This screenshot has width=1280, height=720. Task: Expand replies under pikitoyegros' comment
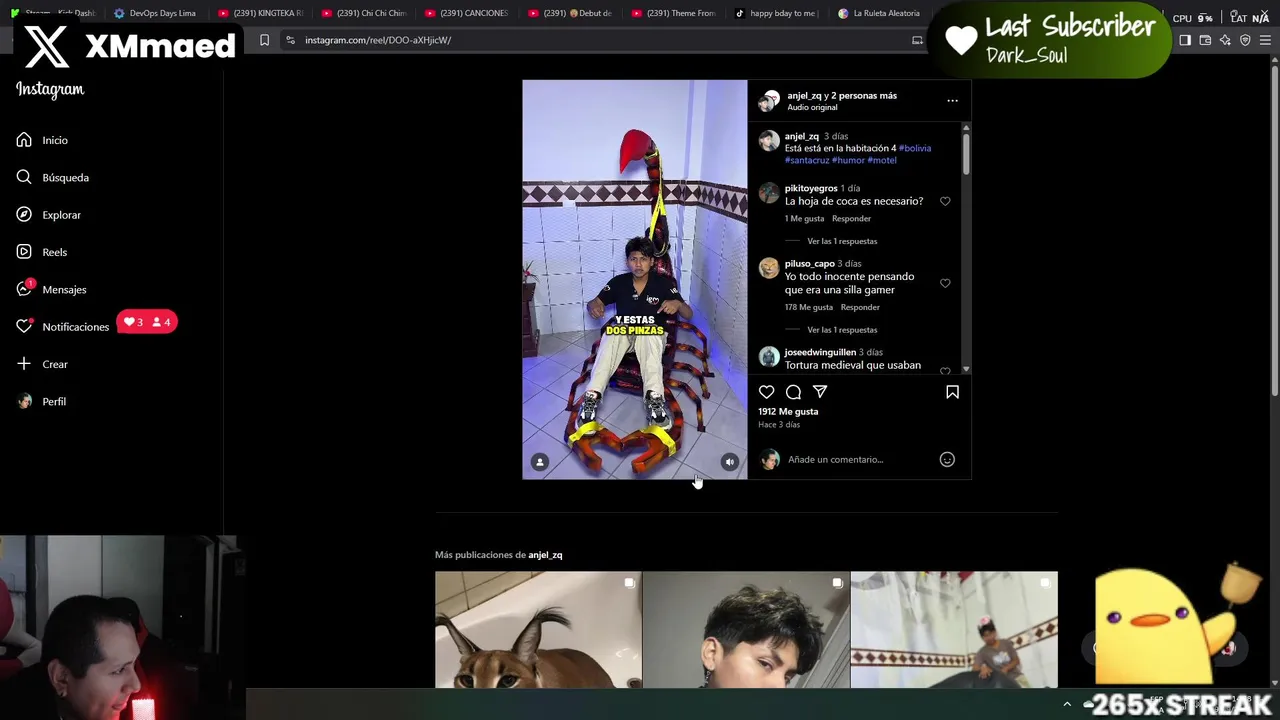click(x=842, y=241)
